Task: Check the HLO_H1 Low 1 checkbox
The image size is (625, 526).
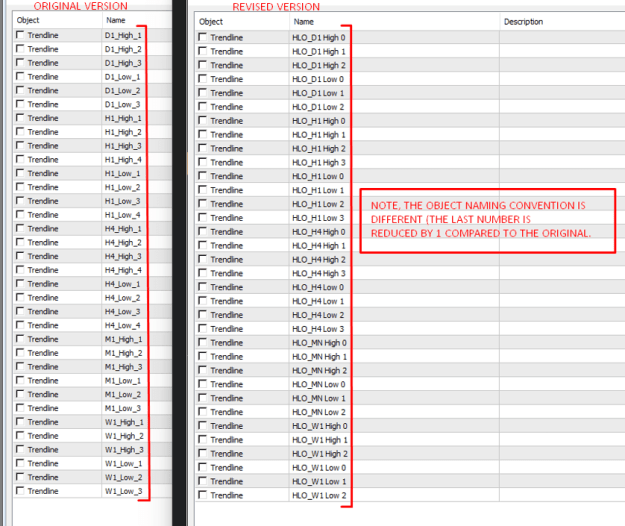Action: [x=202, y=190]
